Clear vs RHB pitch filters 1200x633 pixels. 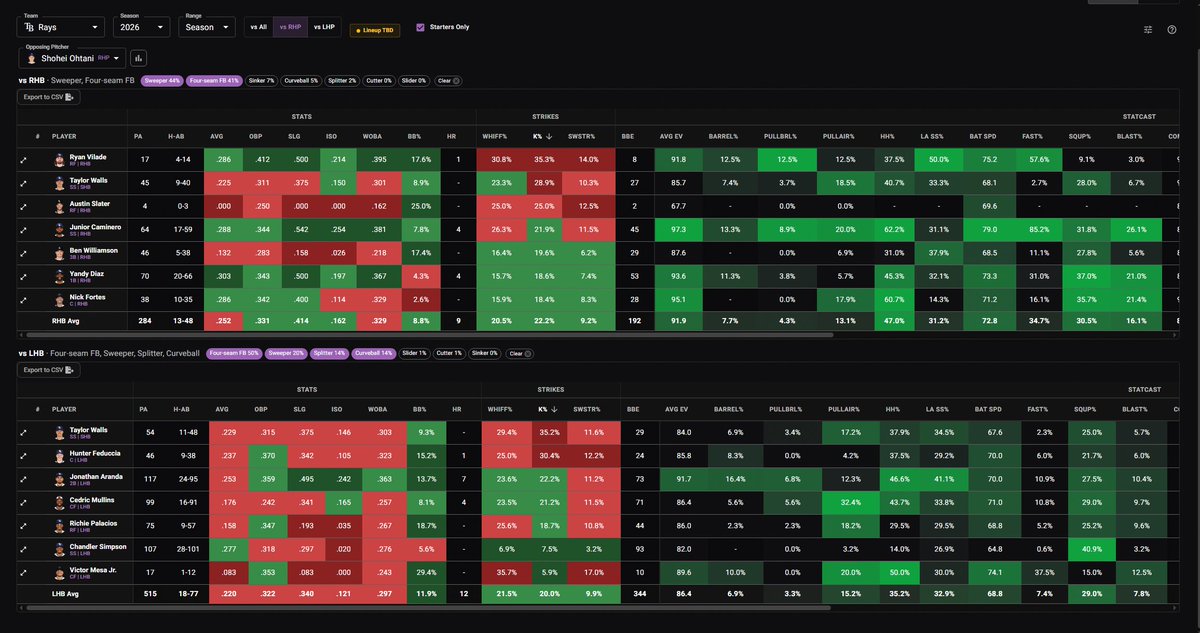pos(448,80)
